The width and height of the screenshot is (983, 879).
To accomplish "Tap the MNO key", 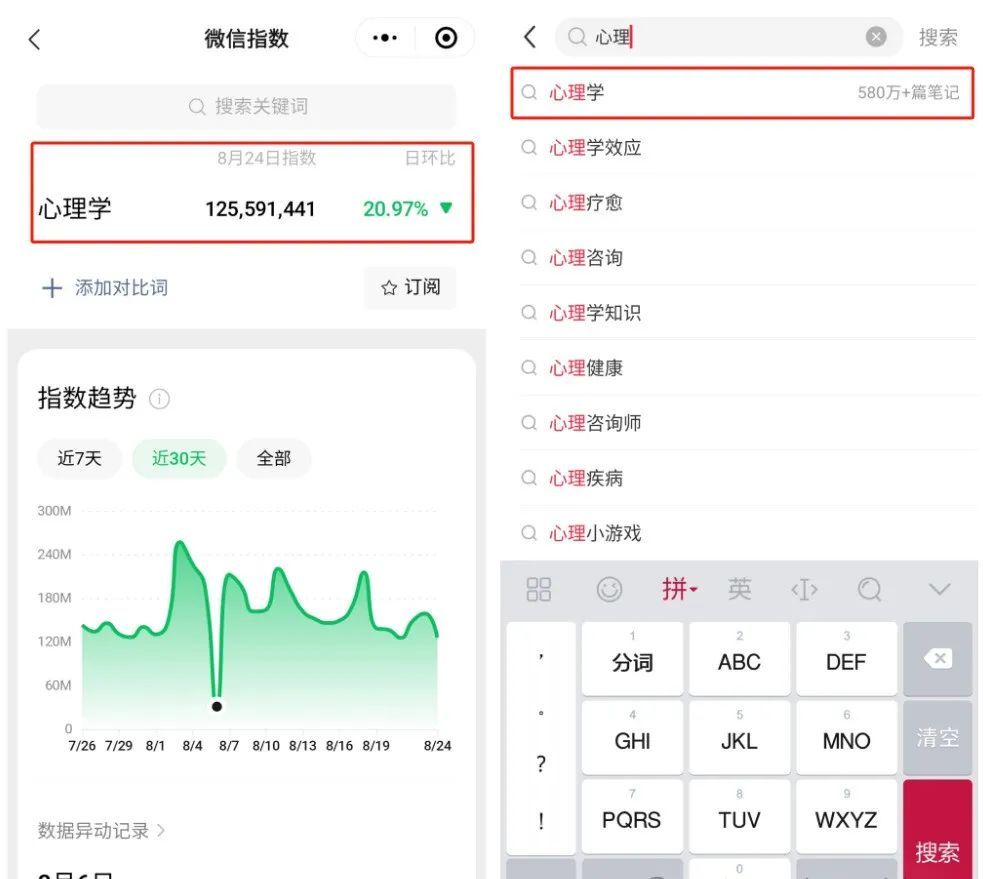I will coord(846,737).
